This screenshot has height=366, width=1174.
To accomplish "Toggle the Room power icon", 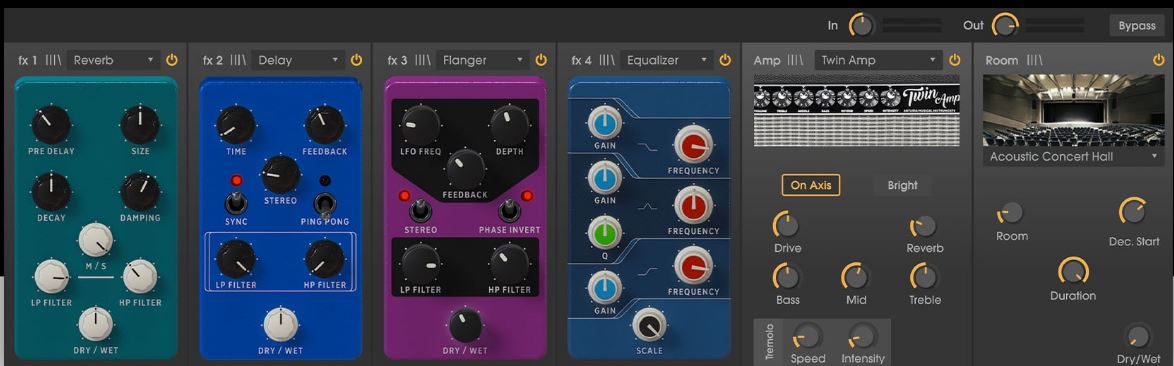I will click(1159, 60).
